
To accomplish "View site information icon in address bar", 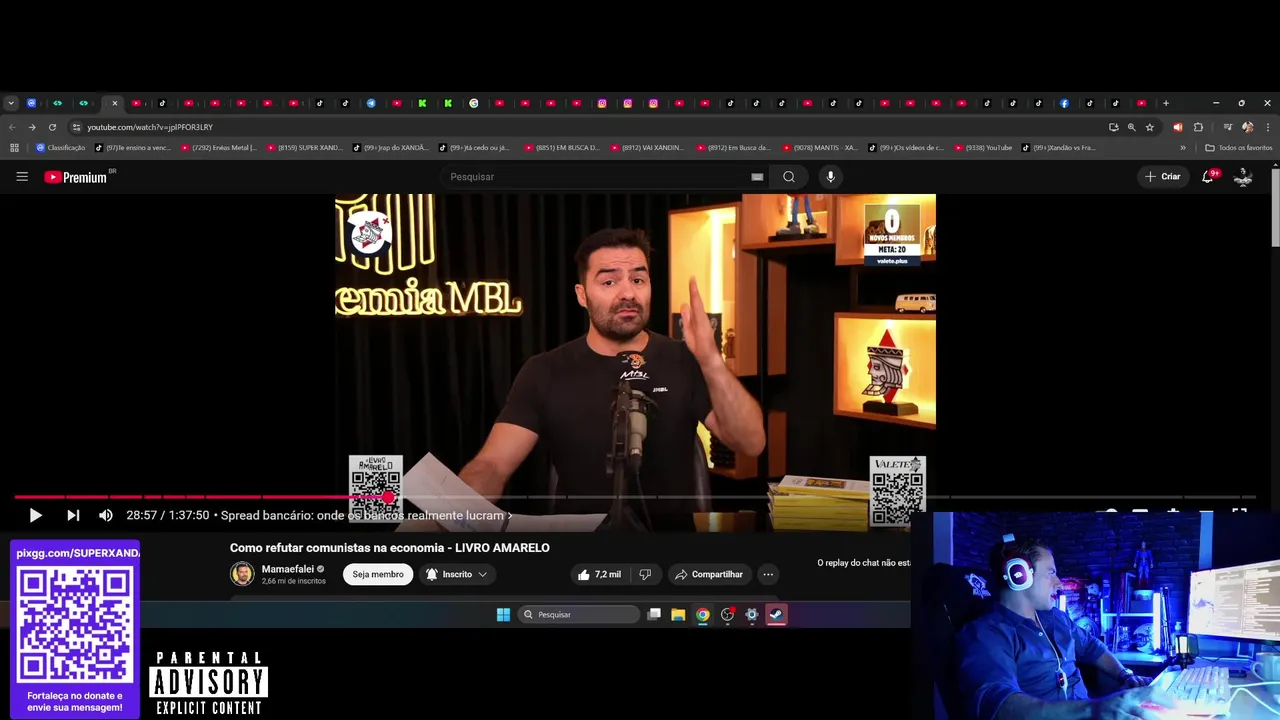I will pyautogui.click(x=76, y=127).
